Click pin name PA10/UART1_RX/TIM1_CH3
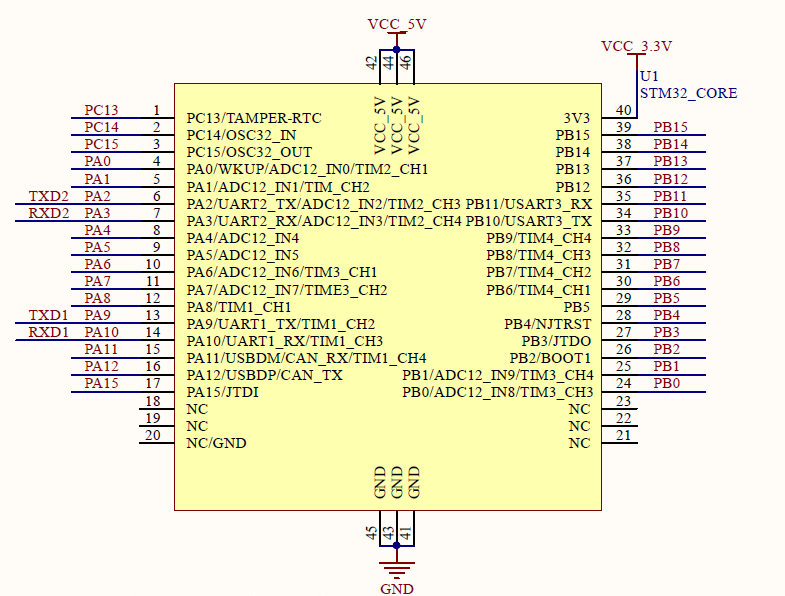 (285, 341)
